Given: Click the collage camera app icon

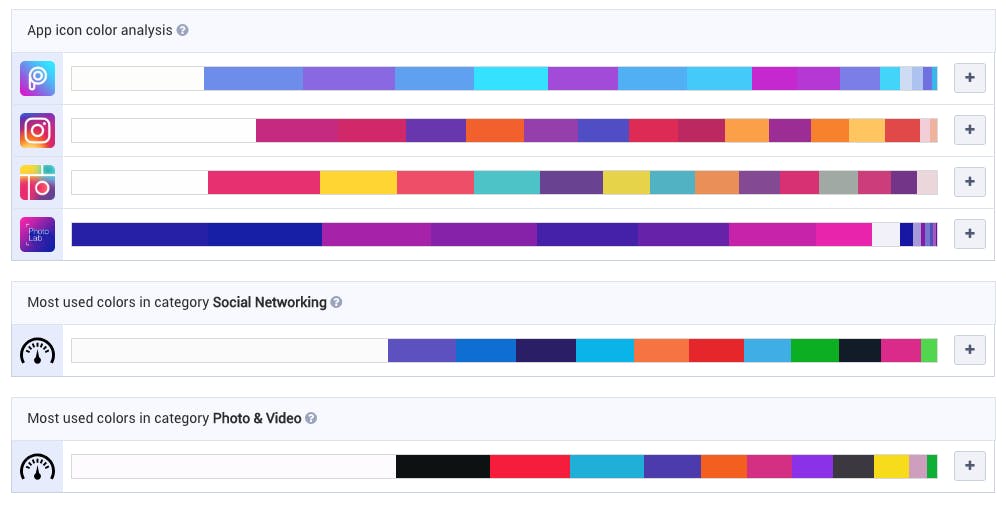Looking at the screenshot, I should tap(37, 183).
